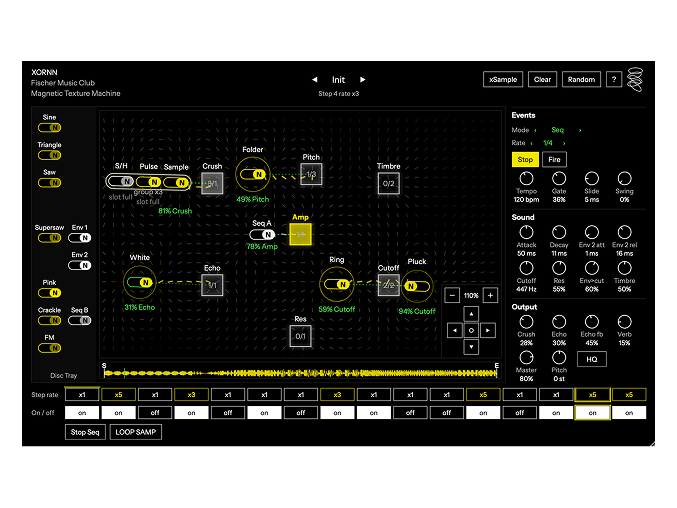
Task: Toggle the Supersaw magnet in the disc tray
Action: click(x=49, y=238)
